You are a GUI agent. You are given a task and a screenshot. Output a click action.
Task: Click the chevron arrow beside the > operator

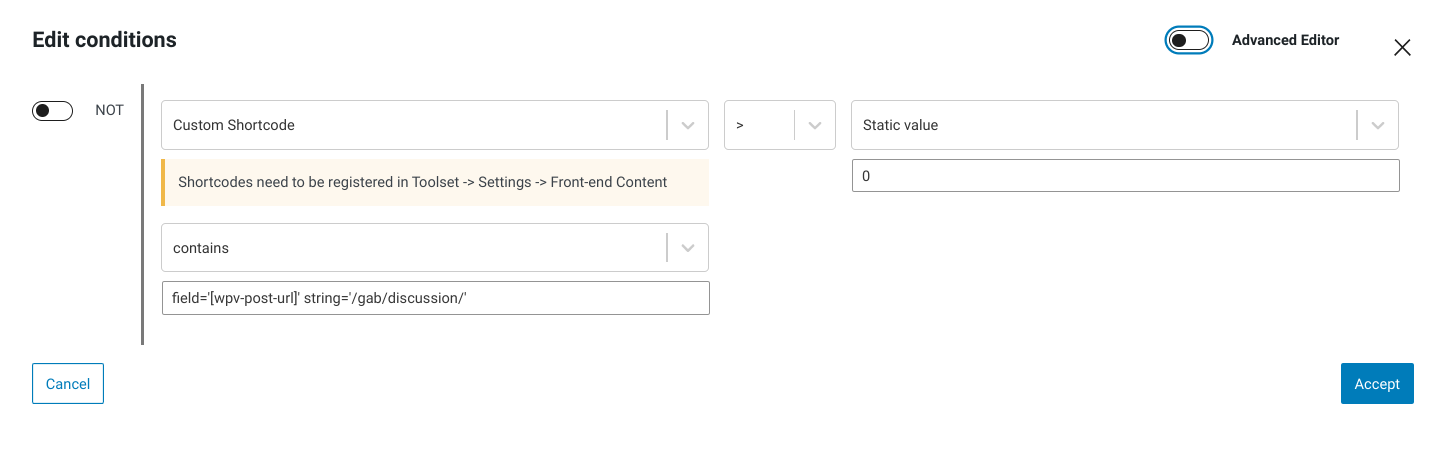pos(815,125)
